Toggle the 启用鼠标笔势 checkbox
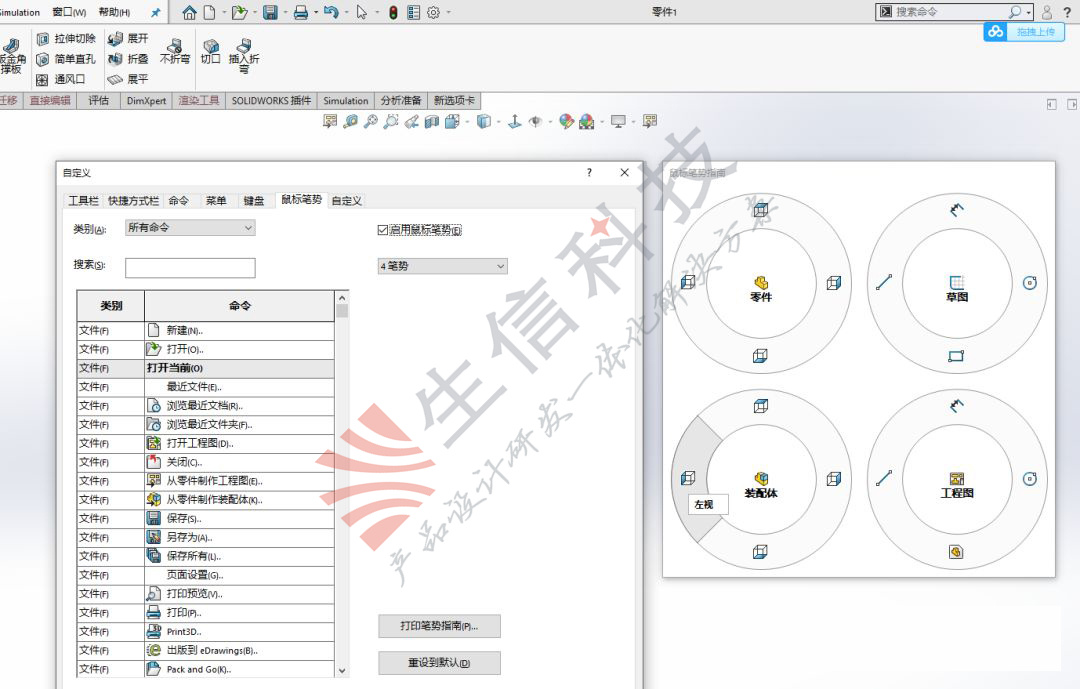 pyautogui.click(x=383, y=230)
